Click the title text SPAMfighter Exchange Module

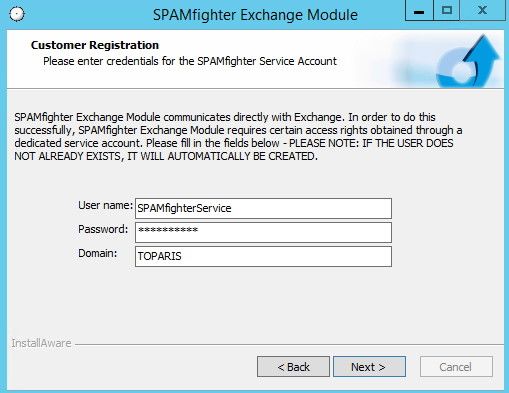point(255,15)
